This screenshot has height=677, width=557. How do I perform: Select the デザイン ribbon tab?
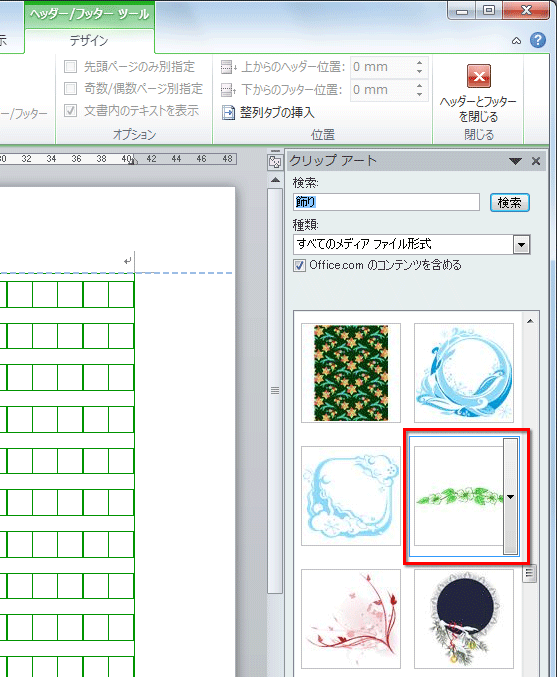[89, 41]
